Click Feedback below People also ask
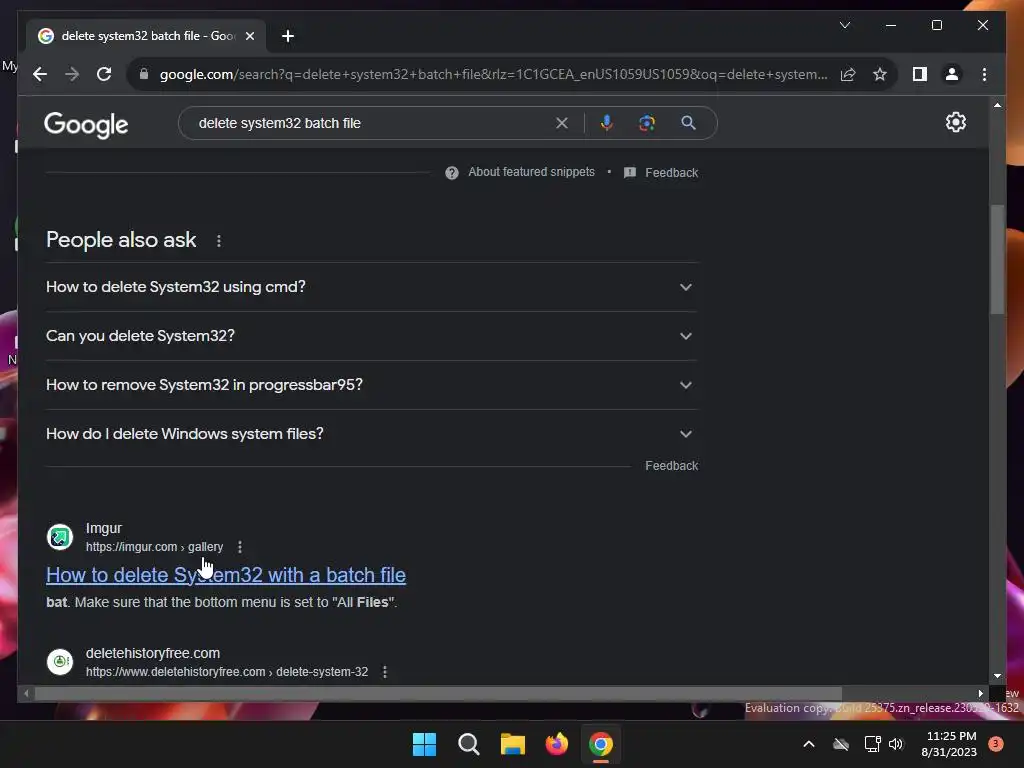1024x768 pixels. click(x=671, y=466)
